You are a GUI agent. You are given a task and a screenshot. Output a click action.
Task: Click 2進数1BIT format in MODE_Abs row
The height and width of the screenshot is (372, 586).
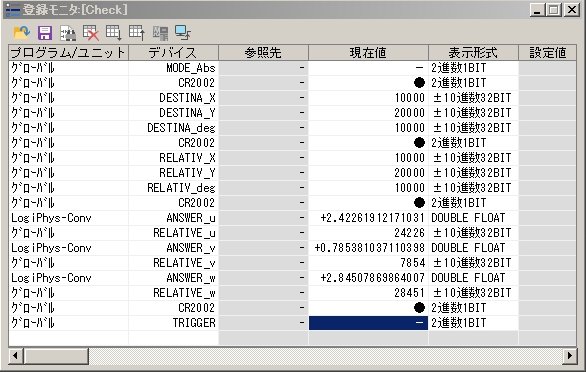click(474, 68)
